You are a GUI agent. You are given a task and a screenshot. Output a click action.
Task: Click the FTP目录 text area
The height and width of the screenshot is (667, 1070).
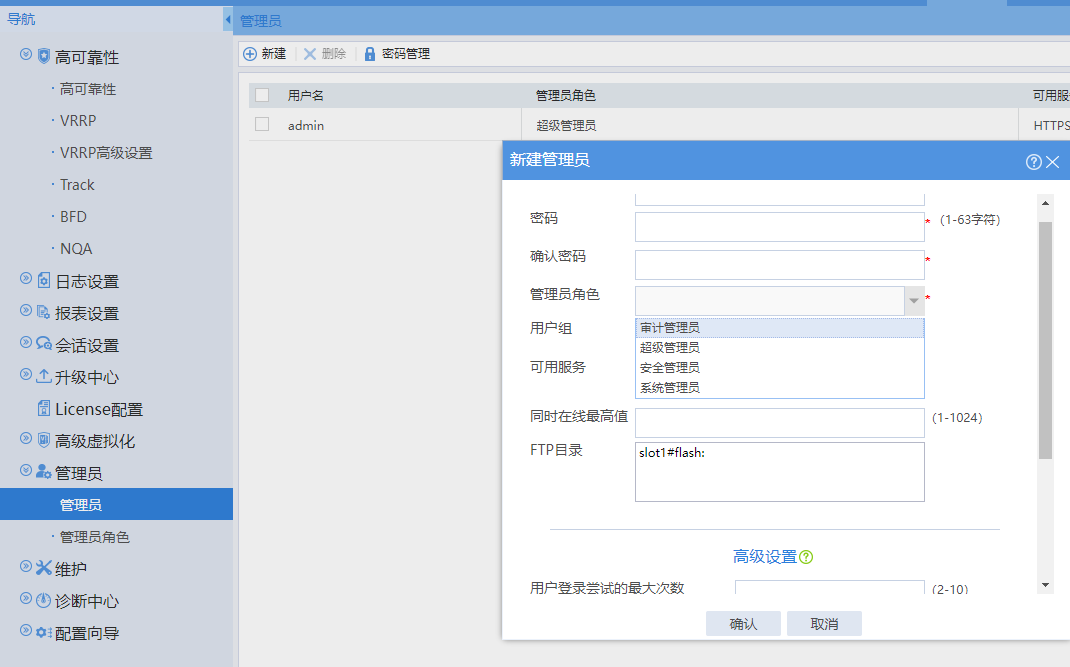pyautogui.click(x=779, y=472)
